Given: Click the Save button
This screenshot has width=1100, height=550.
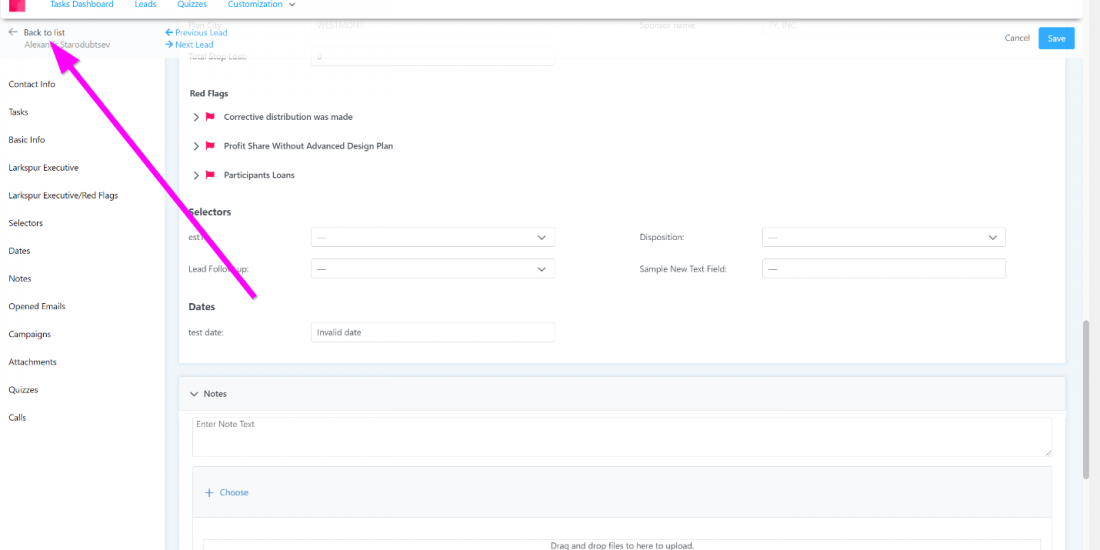Looking at the screenshot, I should click(x=1056, y=38).
